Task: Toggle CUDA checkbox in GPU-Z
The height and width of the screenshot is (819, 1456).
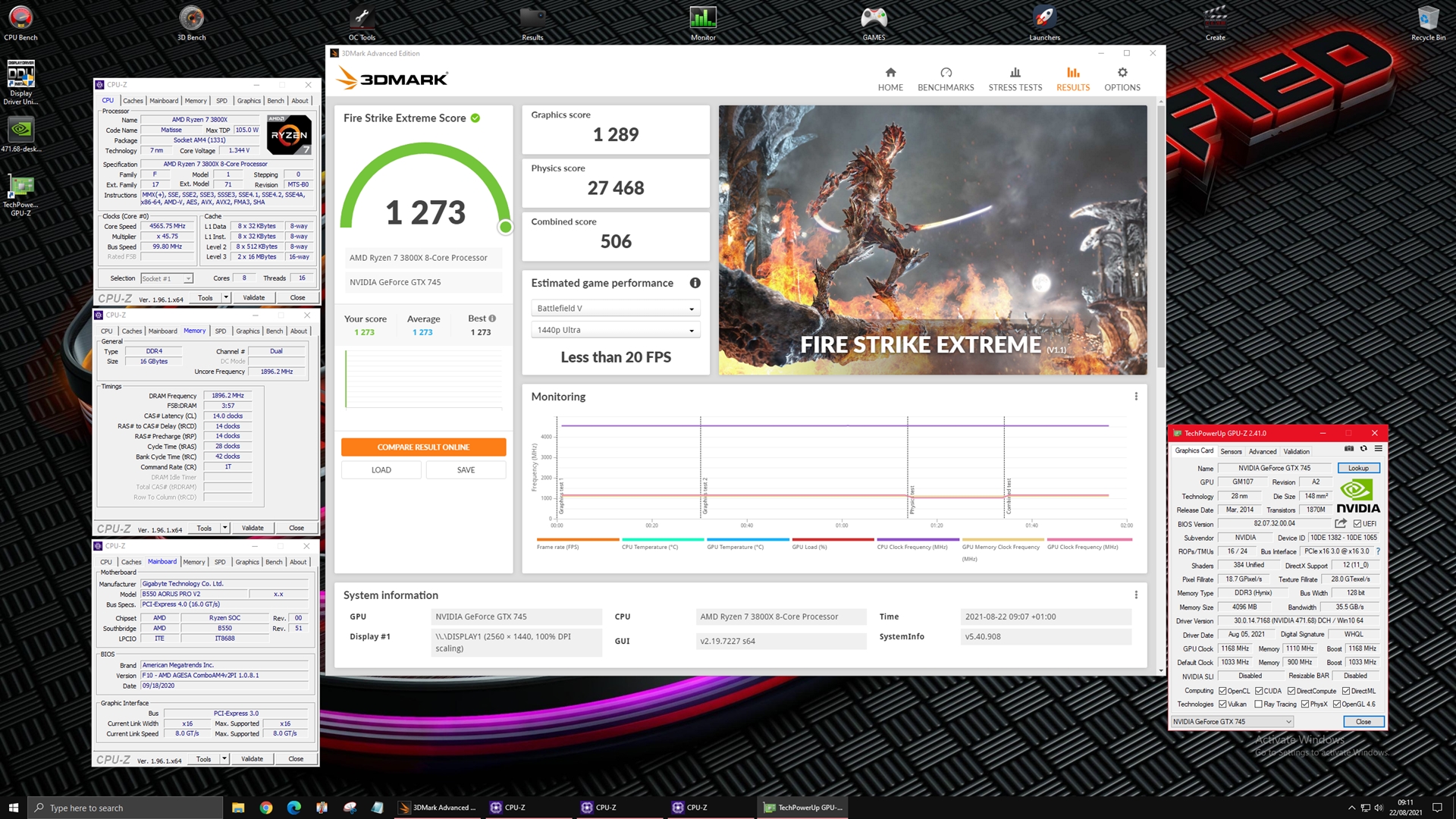Action: coord(1259,691)
